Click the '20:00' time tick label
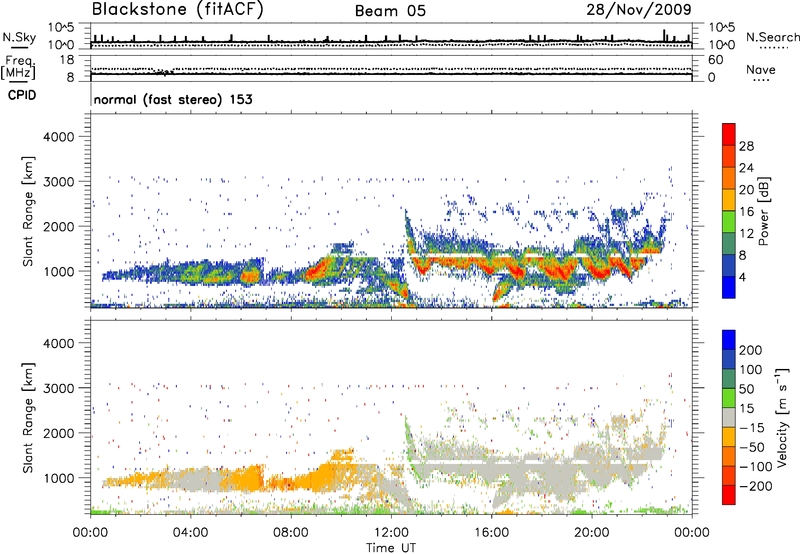 591,533
